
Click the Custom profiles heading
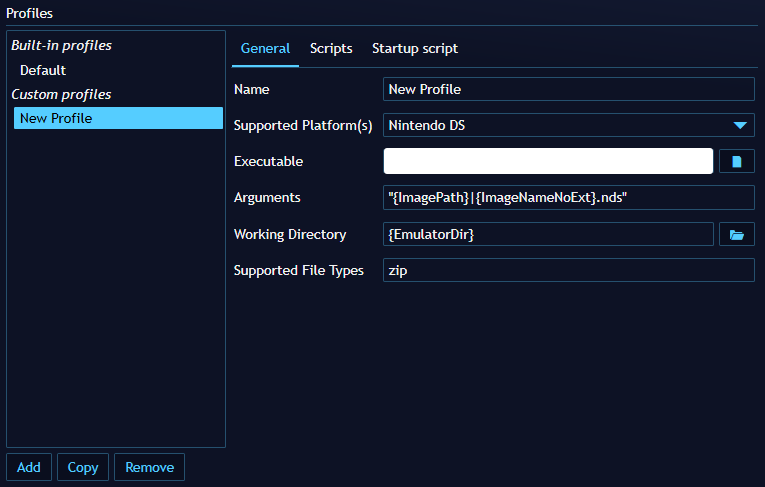coord(61,94)
